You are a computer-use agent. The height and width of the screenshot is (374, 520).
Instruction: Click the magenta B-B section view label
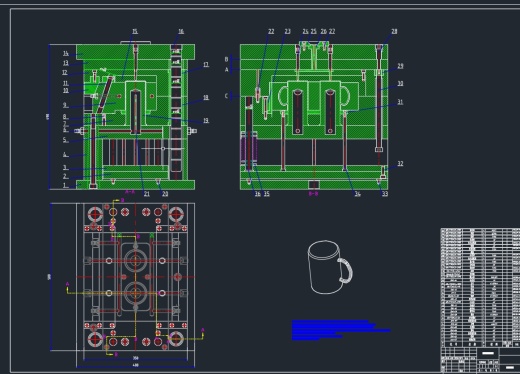coord(313,194)
